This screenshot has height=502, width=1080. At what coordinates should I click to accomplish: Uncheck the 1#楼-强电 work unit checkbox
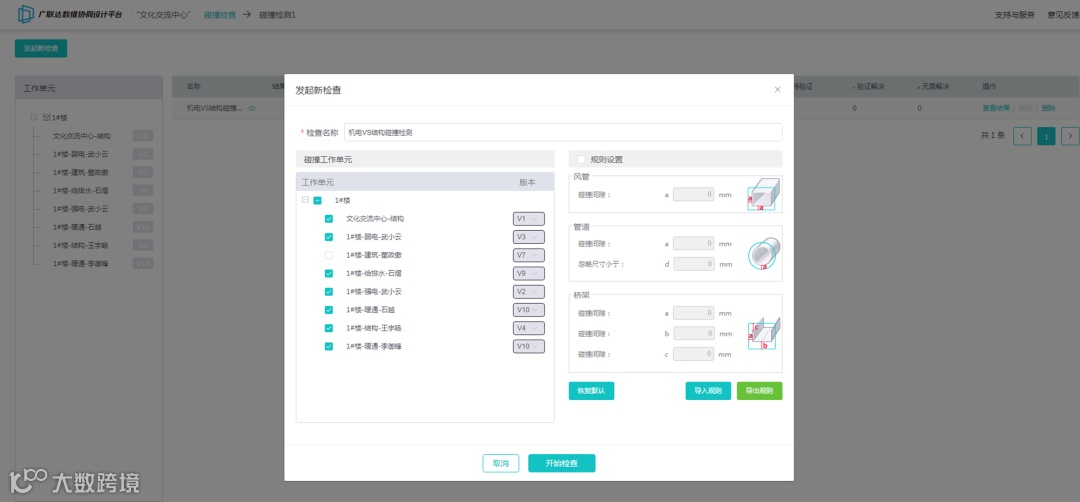pos(329,291)
